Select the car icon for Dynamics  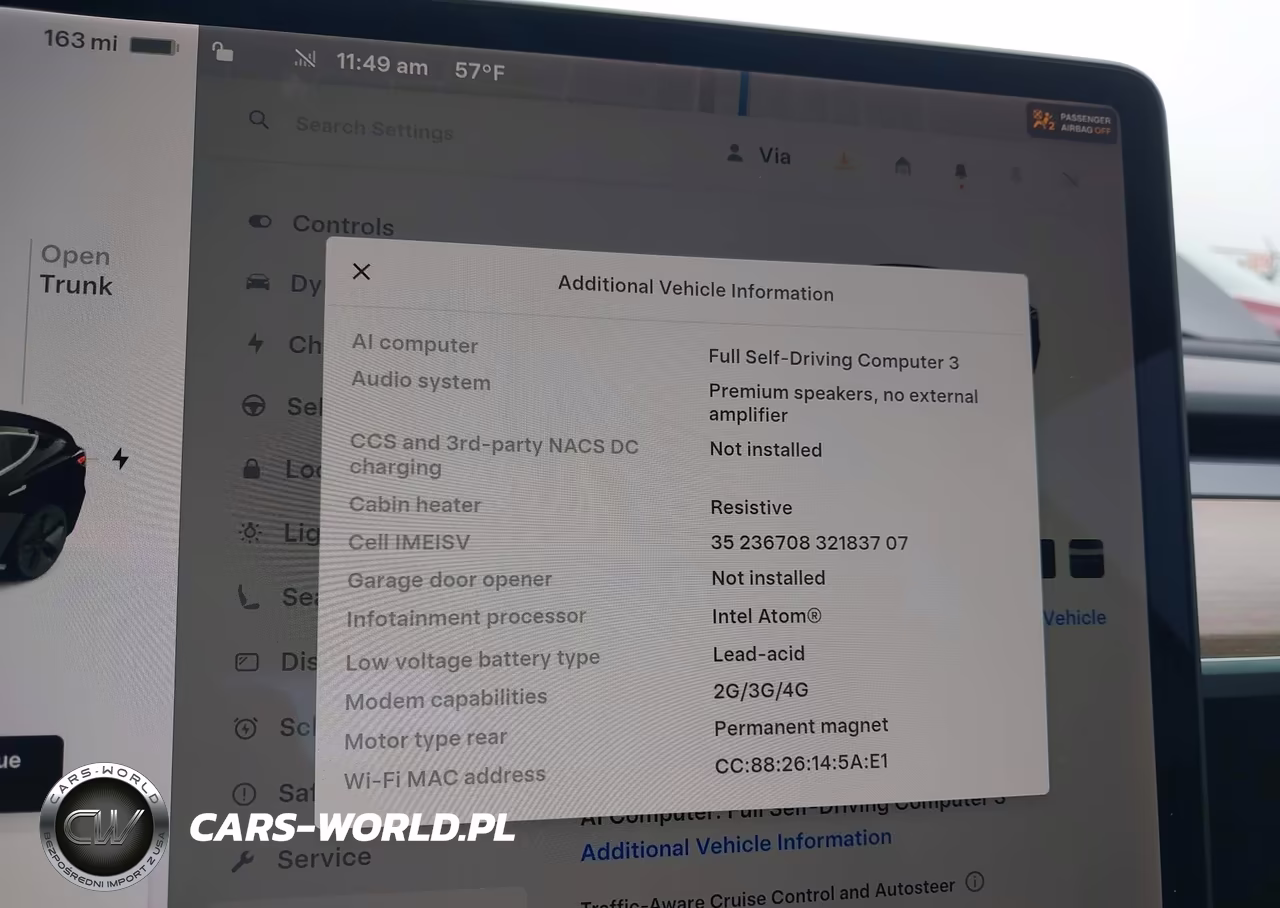257,282
